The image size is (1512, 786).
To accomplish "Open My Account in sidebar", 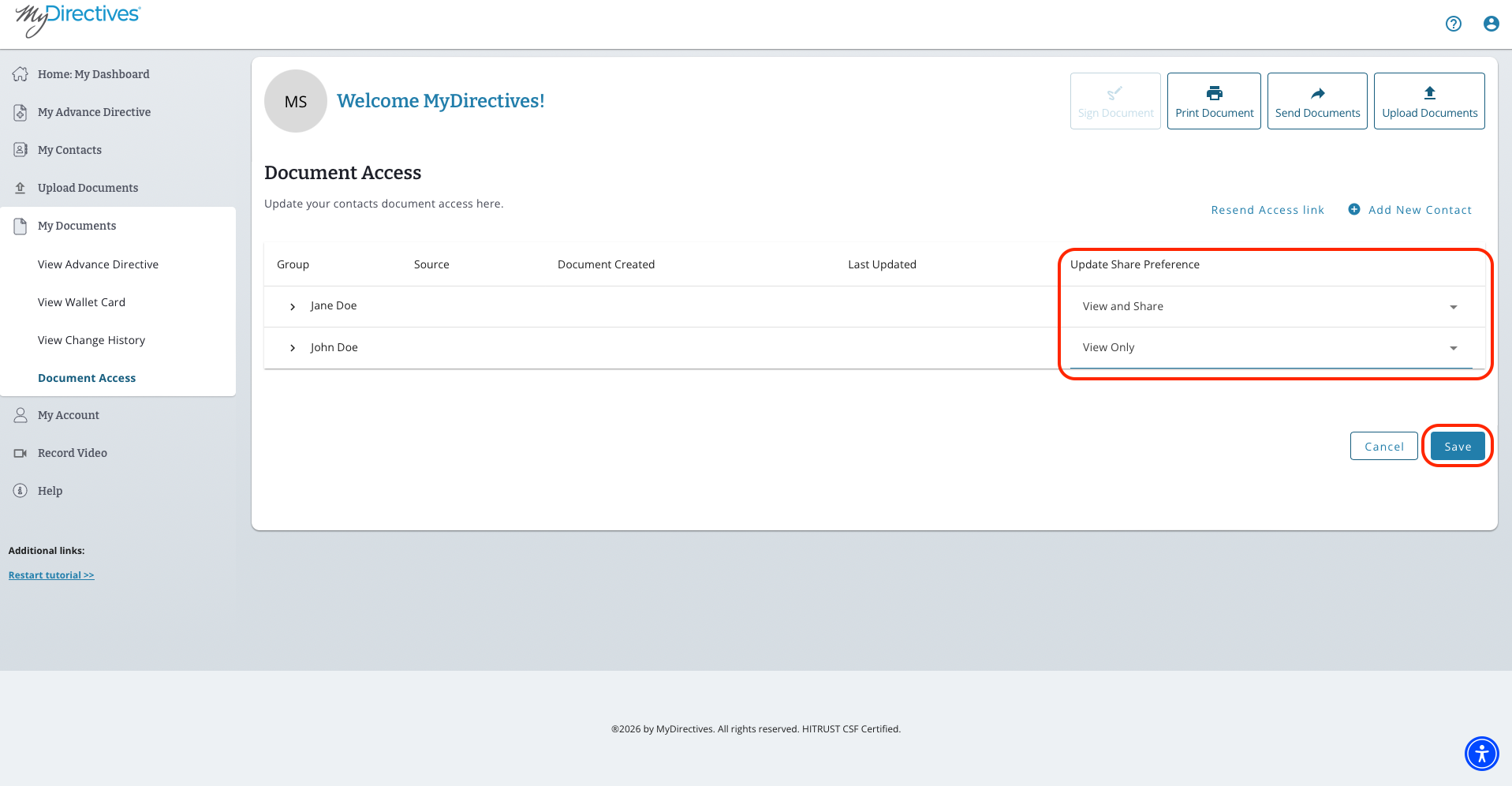I will (x=69, y=415).
